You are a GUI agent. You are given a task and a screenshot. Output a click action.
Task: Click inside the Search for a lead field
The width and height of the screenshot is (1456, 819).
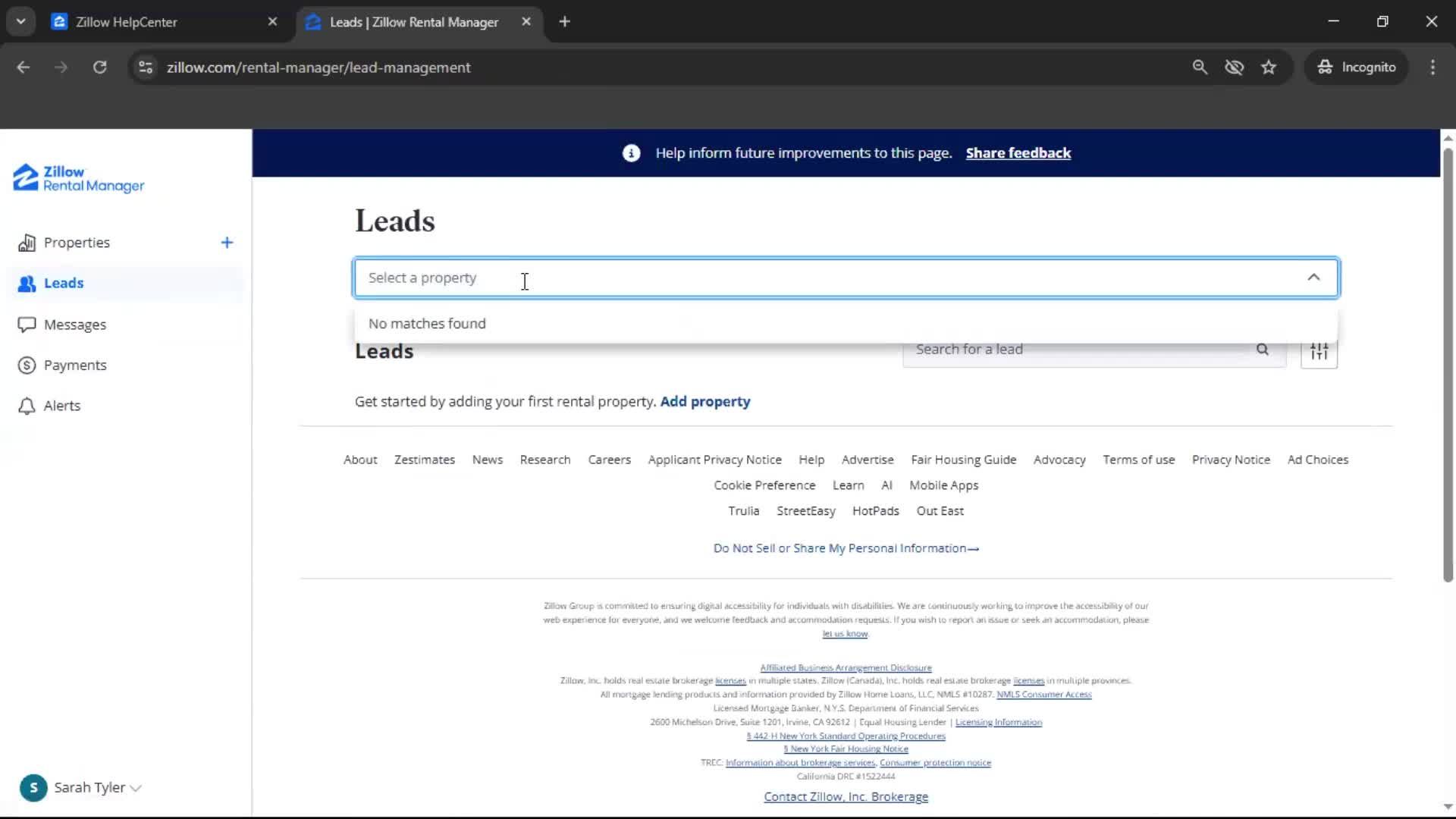pyautogui.click(x=1062, y=350)
